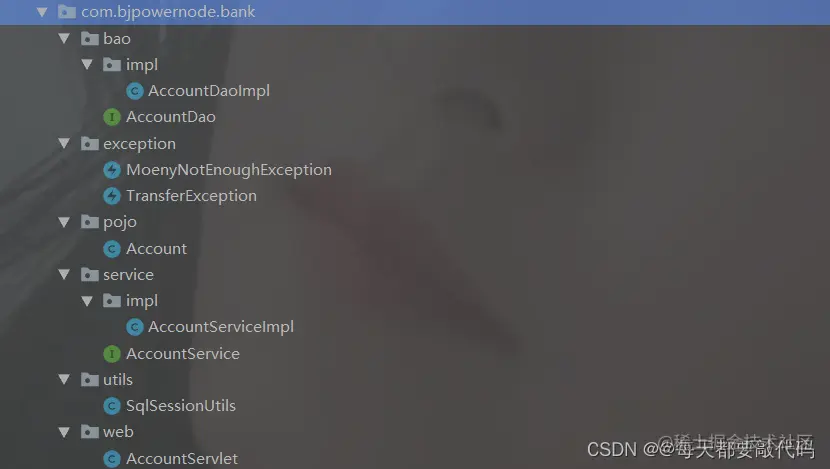This screenshot has height=469, width=830.
Task: Click the AccountServlet class icon
Action: pyautogui.click(x=112, y=458)
